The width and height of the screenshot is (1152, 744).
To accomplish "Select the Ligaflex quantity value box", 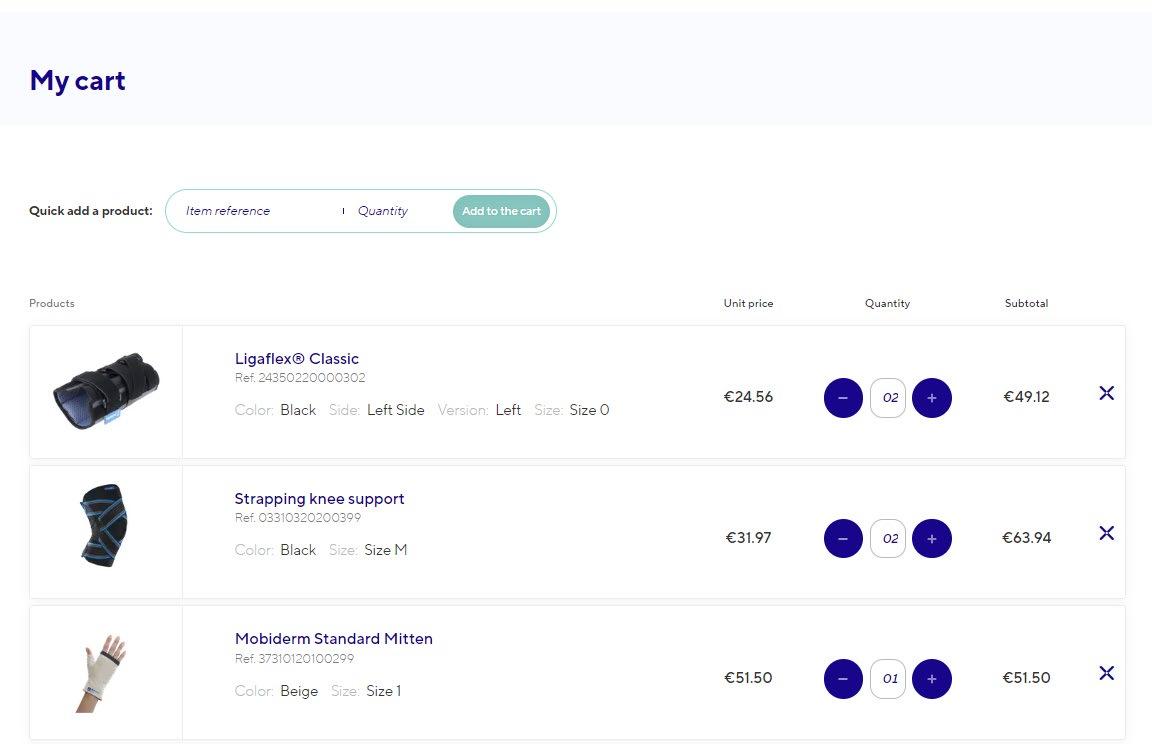I will (888, 398).
